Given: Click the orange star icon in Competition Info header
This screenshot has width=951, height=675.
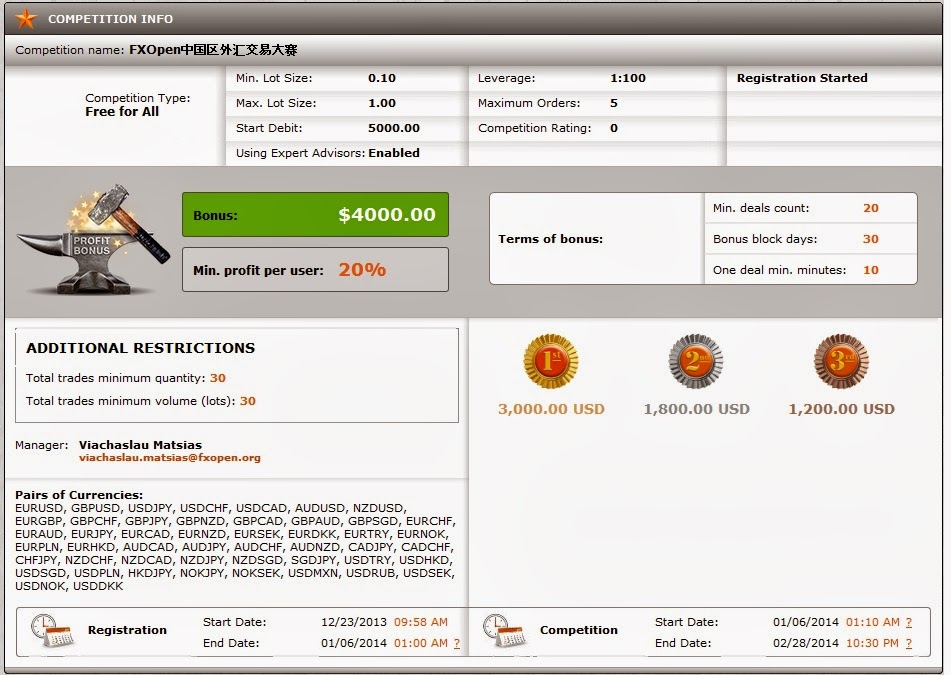Looking at the screenshot, I should point(25,19).
